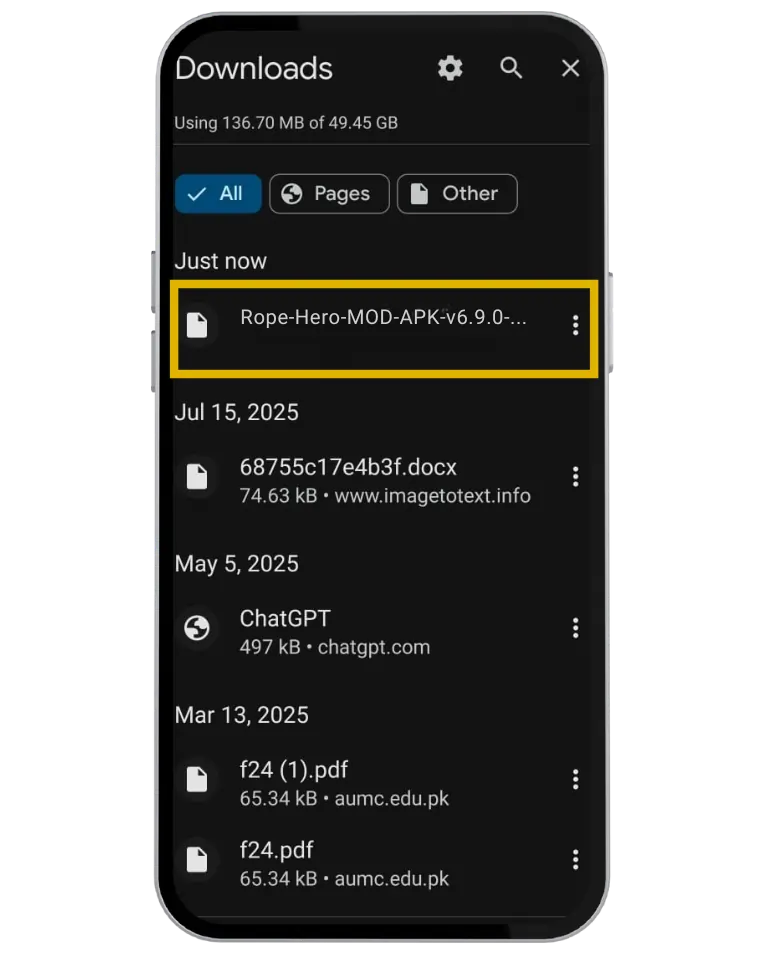Switch to the Other filter chip
This screenshot has width=768, height=960.
457,194
